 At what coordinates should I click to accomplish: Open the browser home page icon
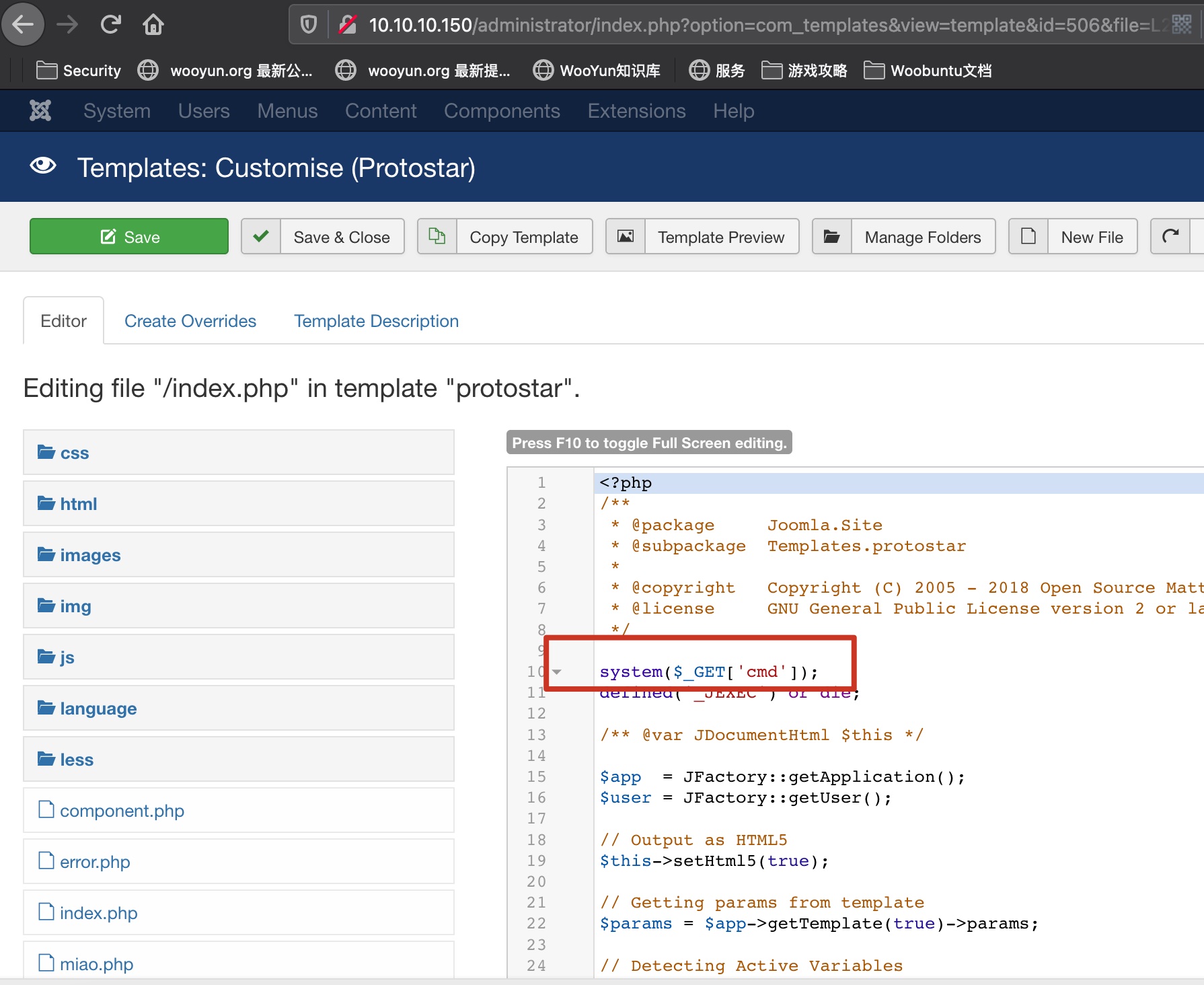point(153,25)
